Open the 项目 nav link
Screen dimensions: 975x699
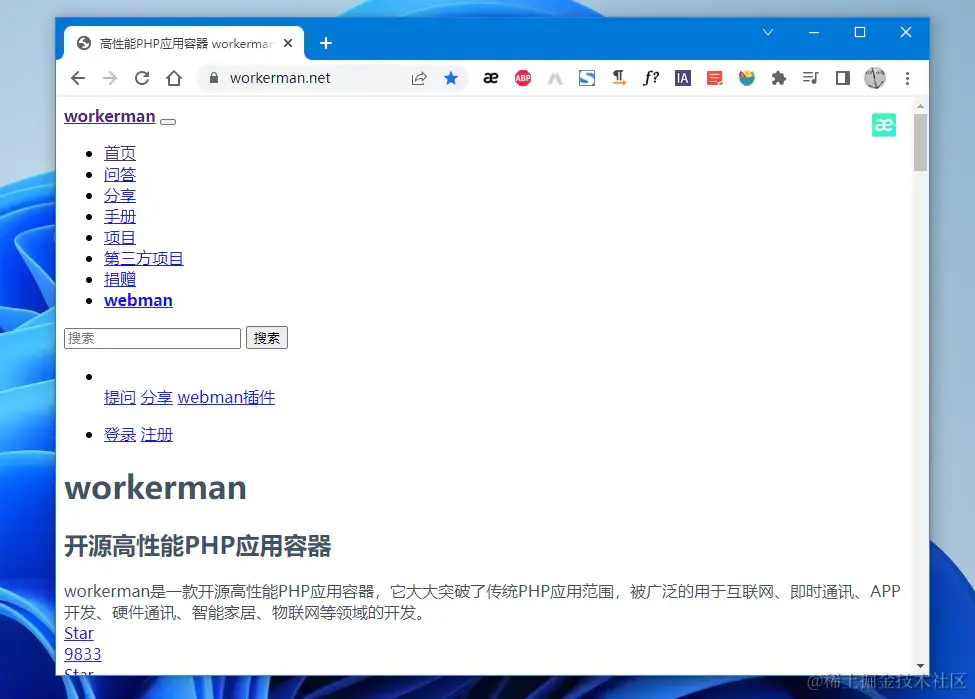coord(119,238)
